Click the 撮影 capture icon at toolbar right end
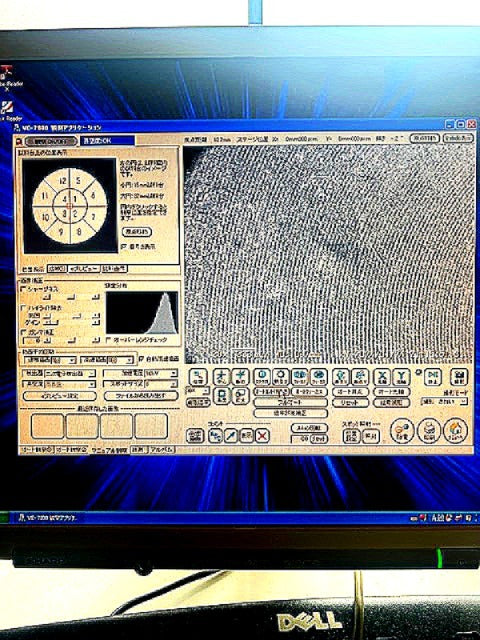 pos(459,378)
